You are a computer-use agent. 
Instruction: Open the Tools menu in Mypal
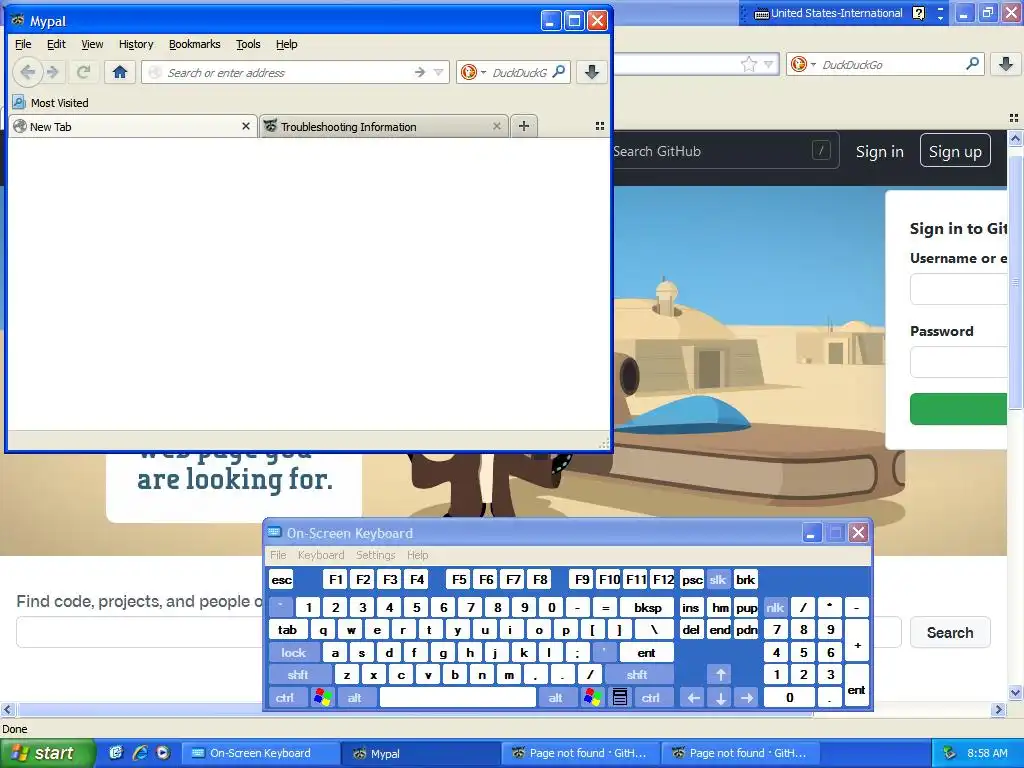click(x=248, y=44)
